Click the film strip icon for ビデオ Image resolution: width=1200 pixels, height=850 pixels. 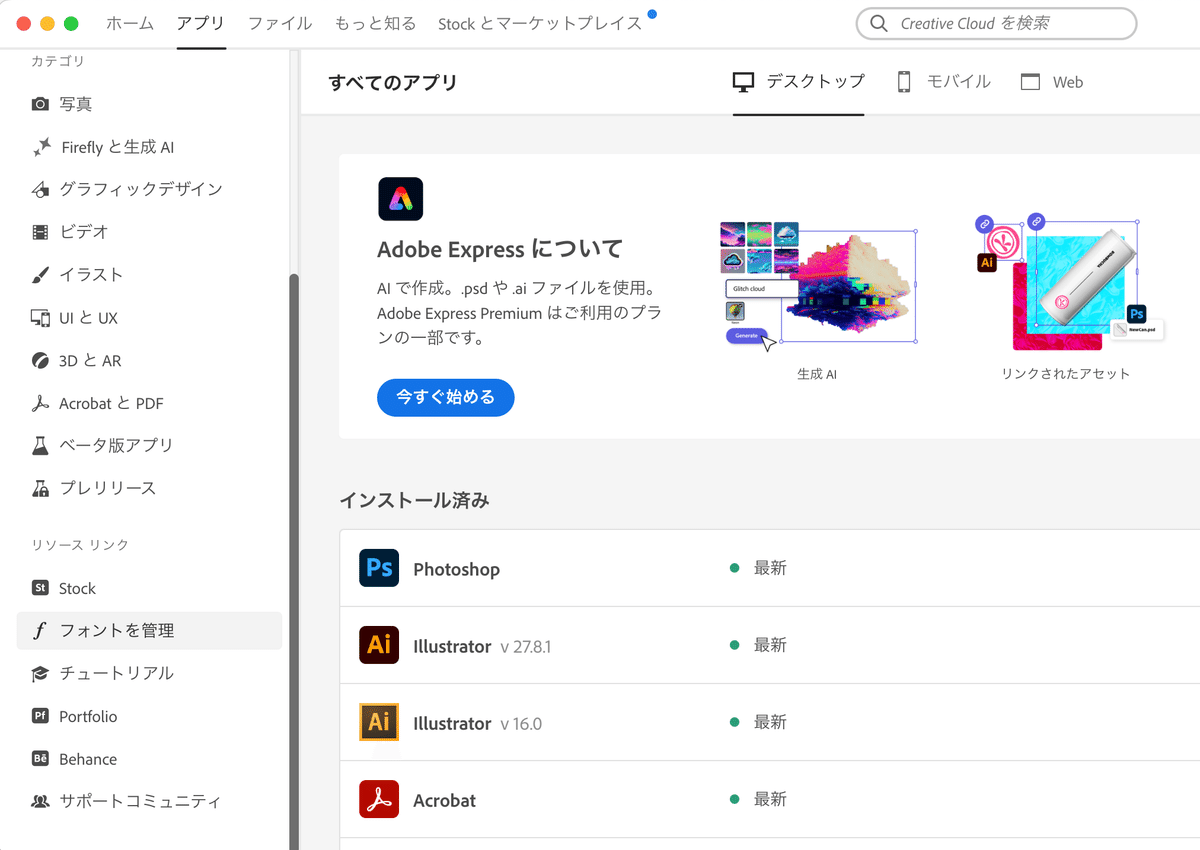40,232
